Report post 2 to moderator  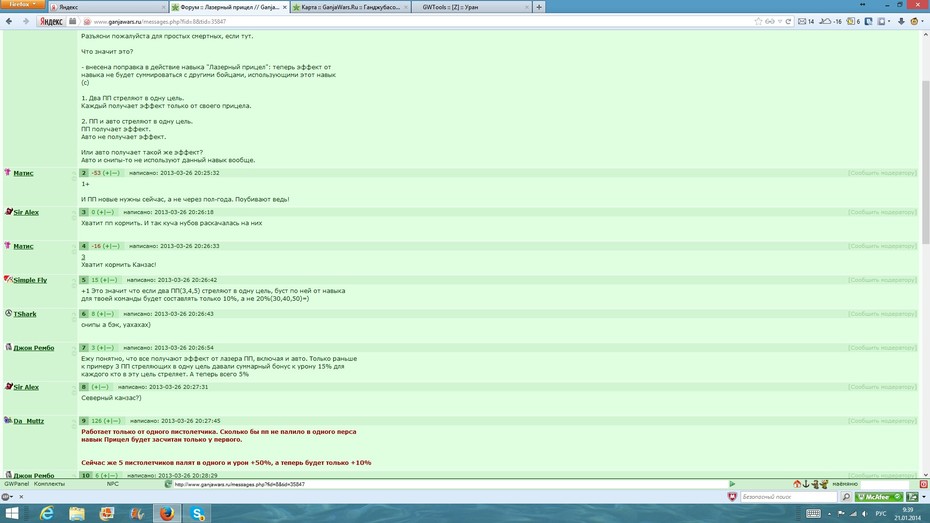882,173
